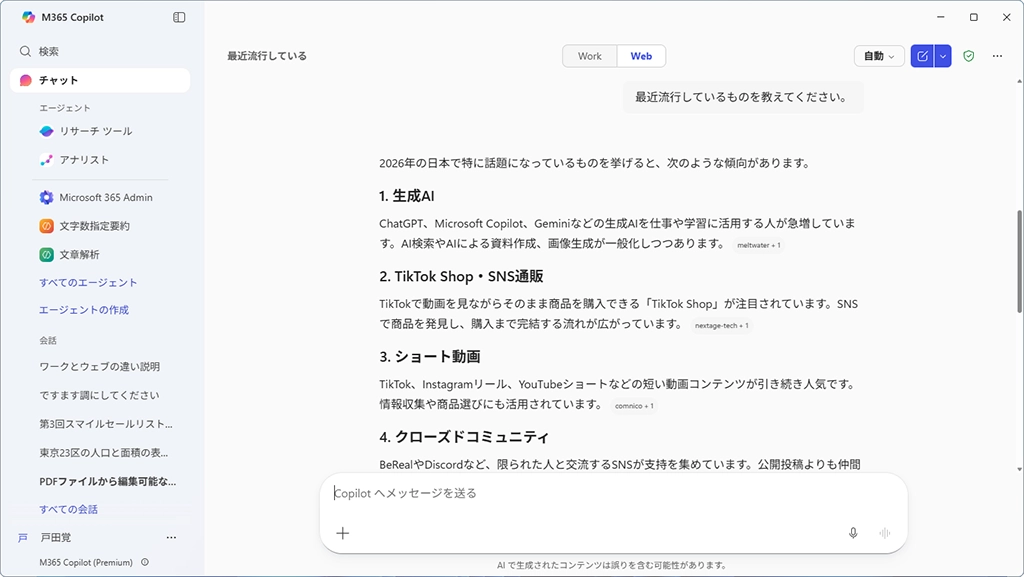
Task: Click the heading 3. ショート動画
Action: [x=430, y=356]
